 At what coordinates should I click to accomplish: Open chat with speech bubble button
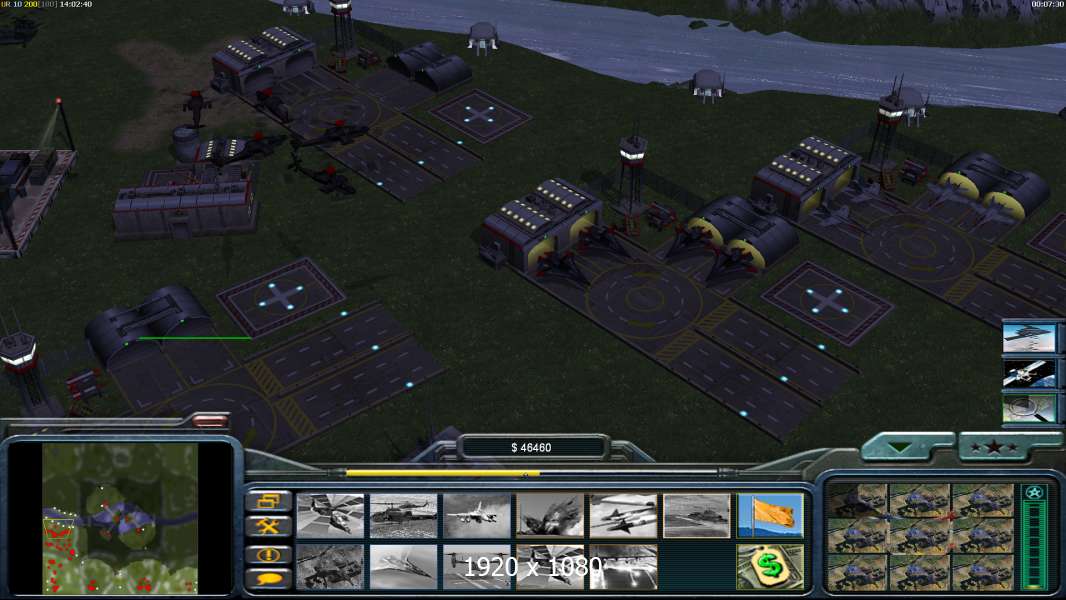pyautogui.click(x=269, y=579)
